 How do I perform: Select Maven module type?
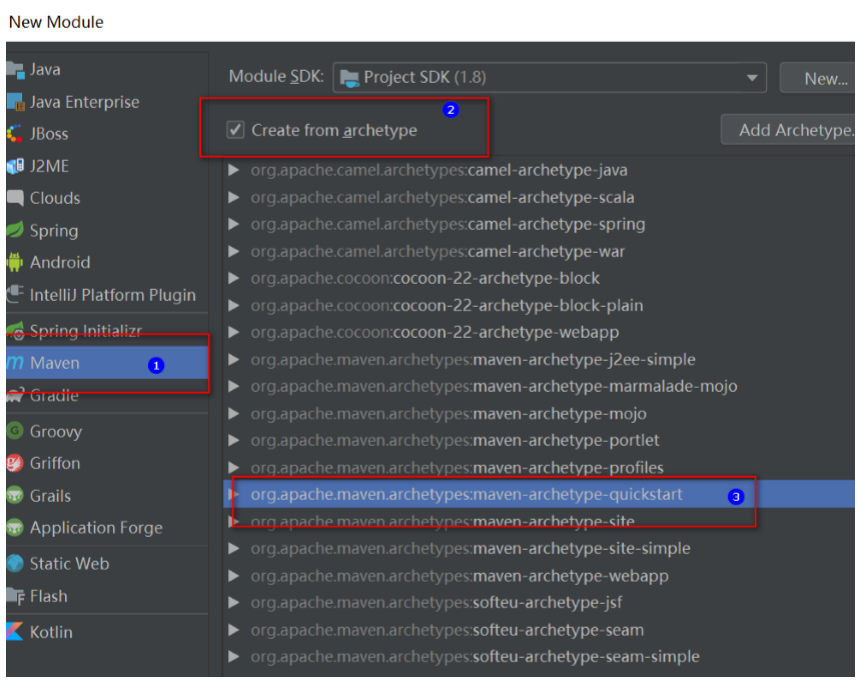[x=107, y=363]
